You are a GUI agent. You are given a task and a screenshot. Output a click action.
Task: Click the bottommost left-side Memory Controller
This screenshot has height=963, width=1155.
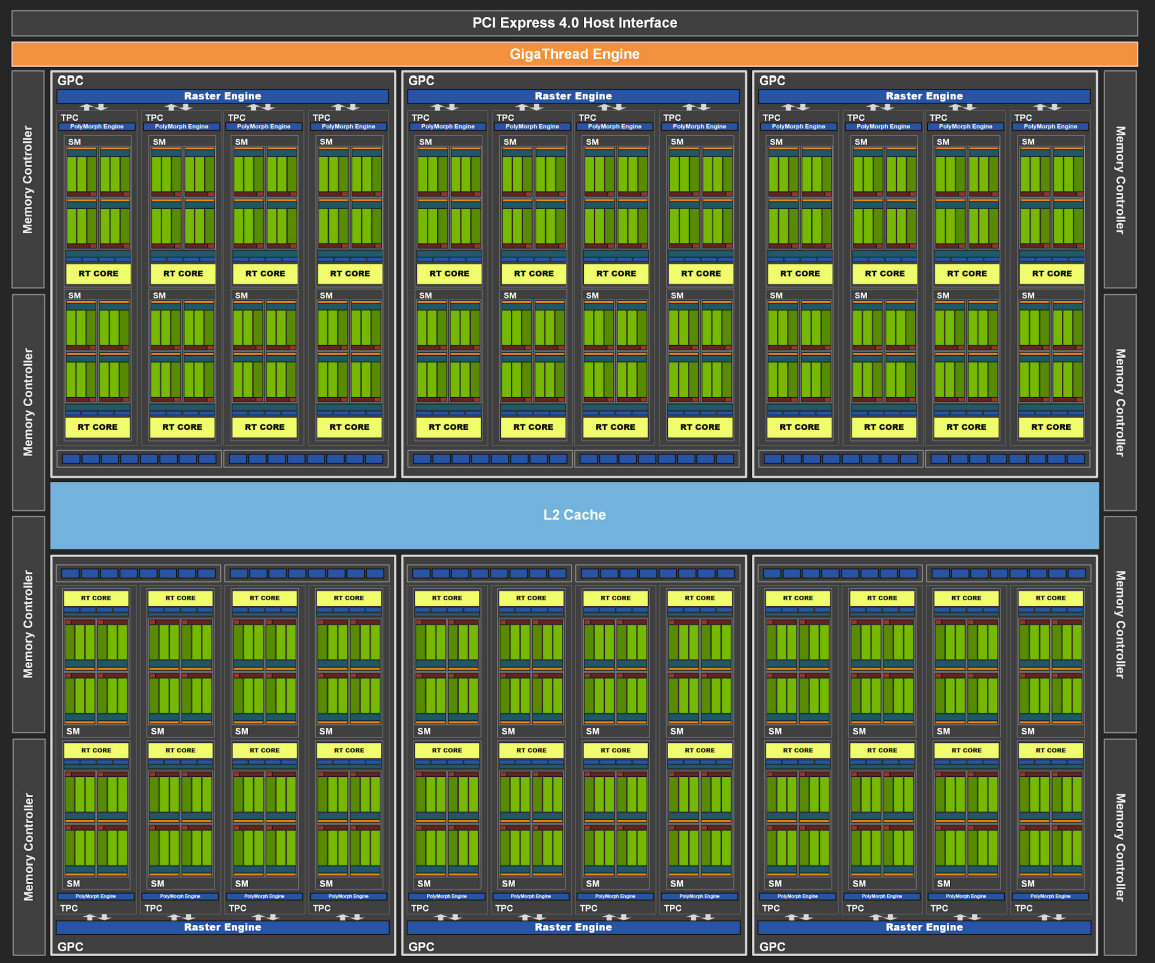28,846
